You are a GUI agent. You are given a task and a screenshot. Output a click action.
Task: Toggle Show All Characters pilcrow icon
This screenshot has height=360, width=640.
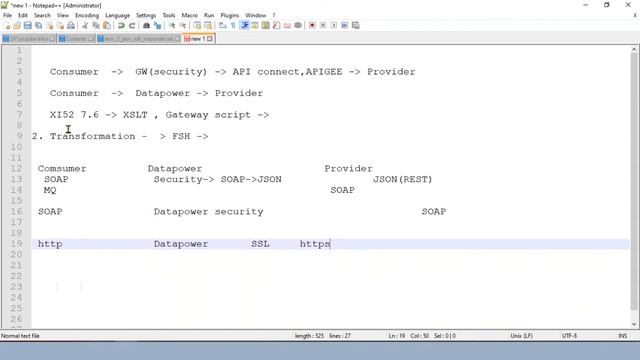click(x=233, y=25)
